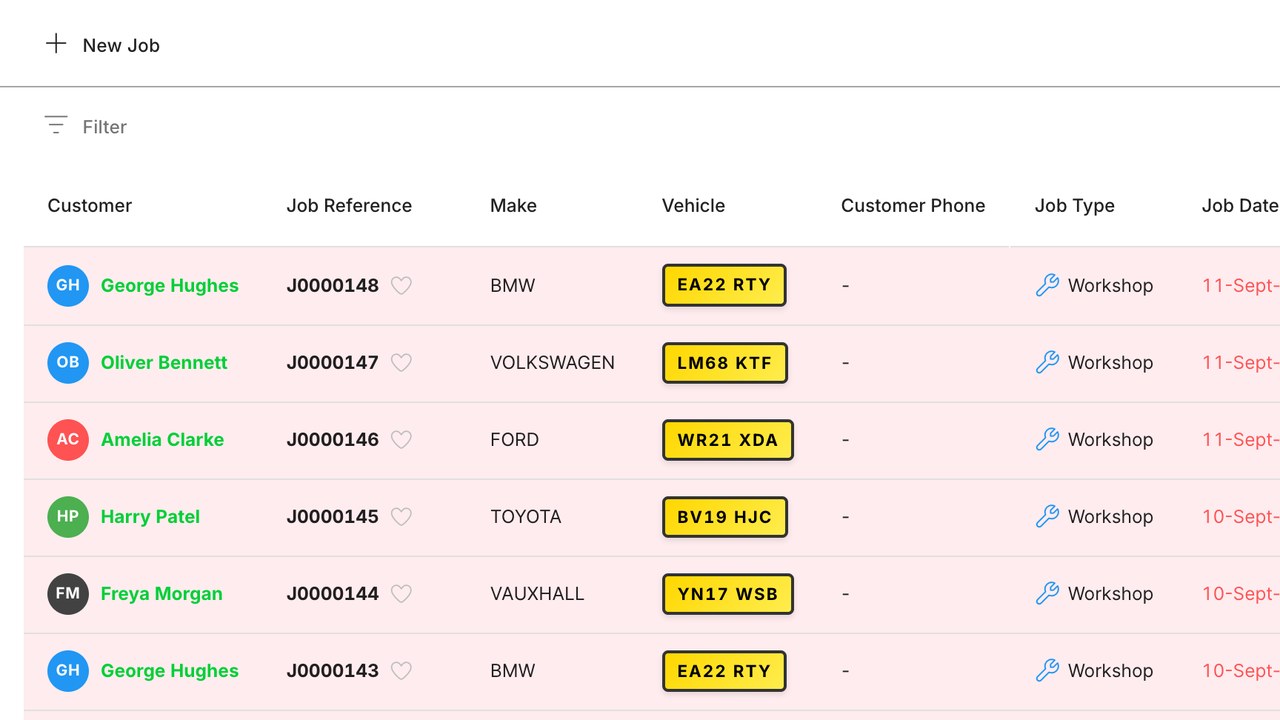Click wrench icon in Freya Morgan row
Screen dimensions: 1280x720
pos(1047,593)
